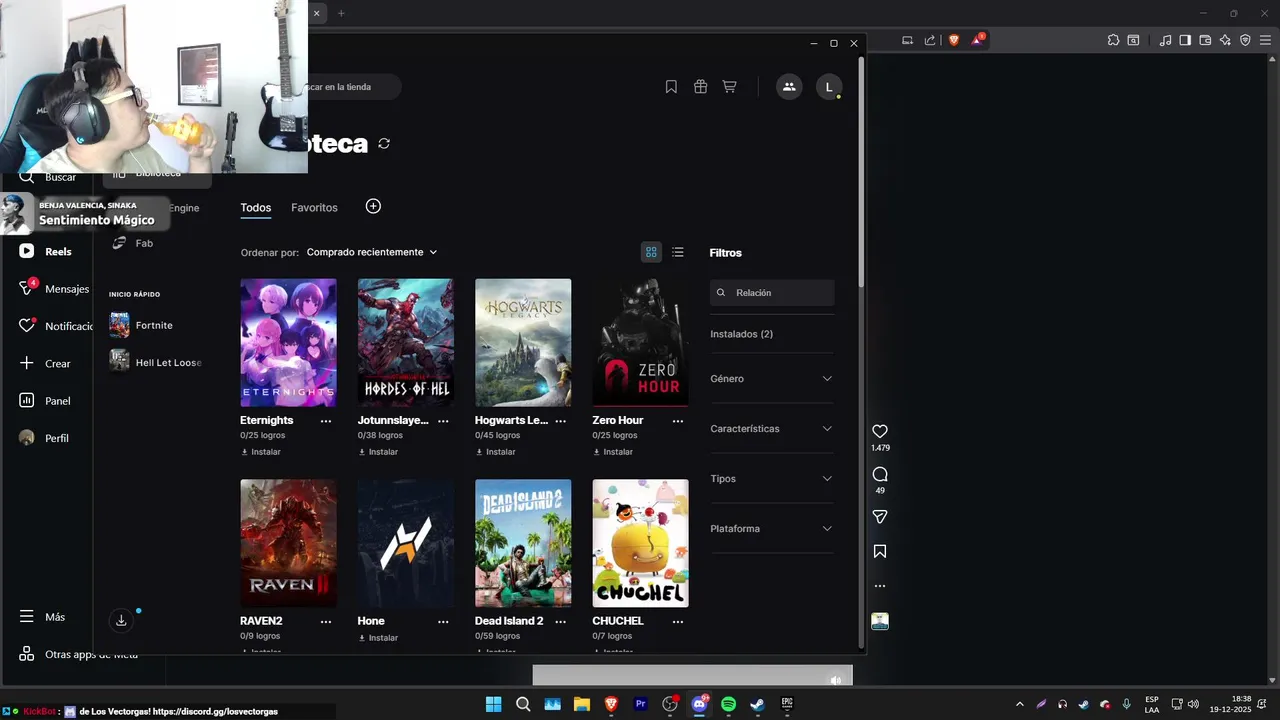Click Instalar under Hogwarts Legacy

point(496,452)
